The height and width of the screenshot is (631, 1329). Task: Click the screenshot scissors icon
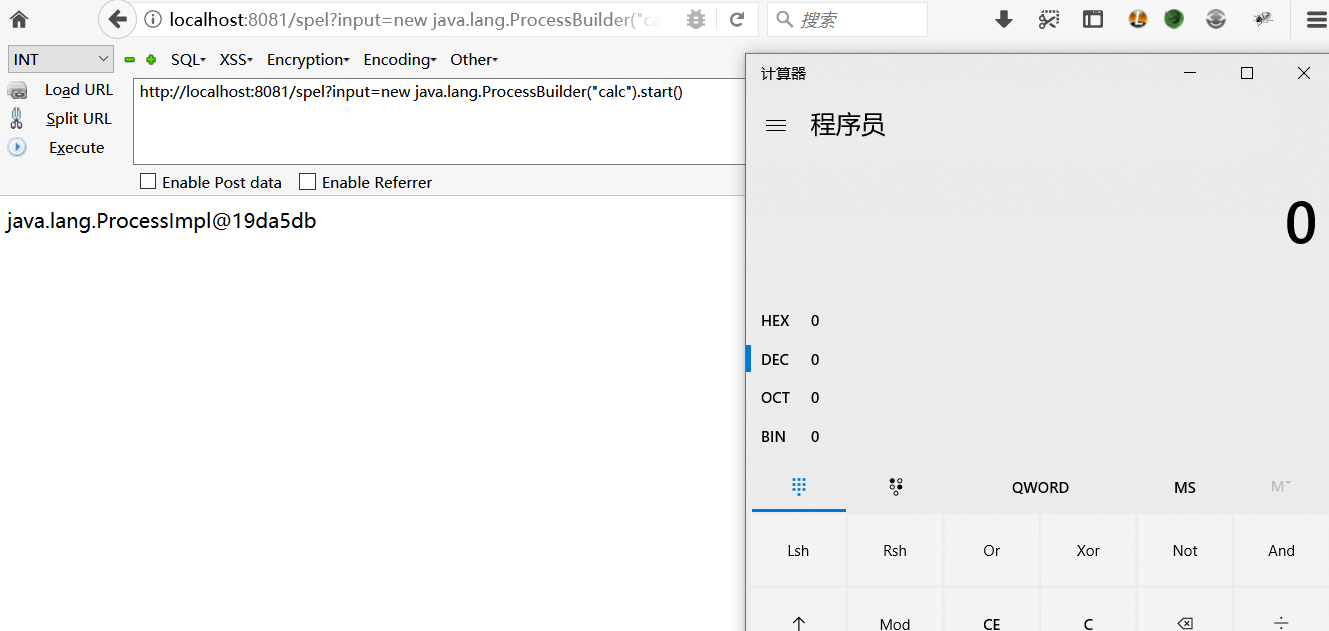[x=1048, y=19]
